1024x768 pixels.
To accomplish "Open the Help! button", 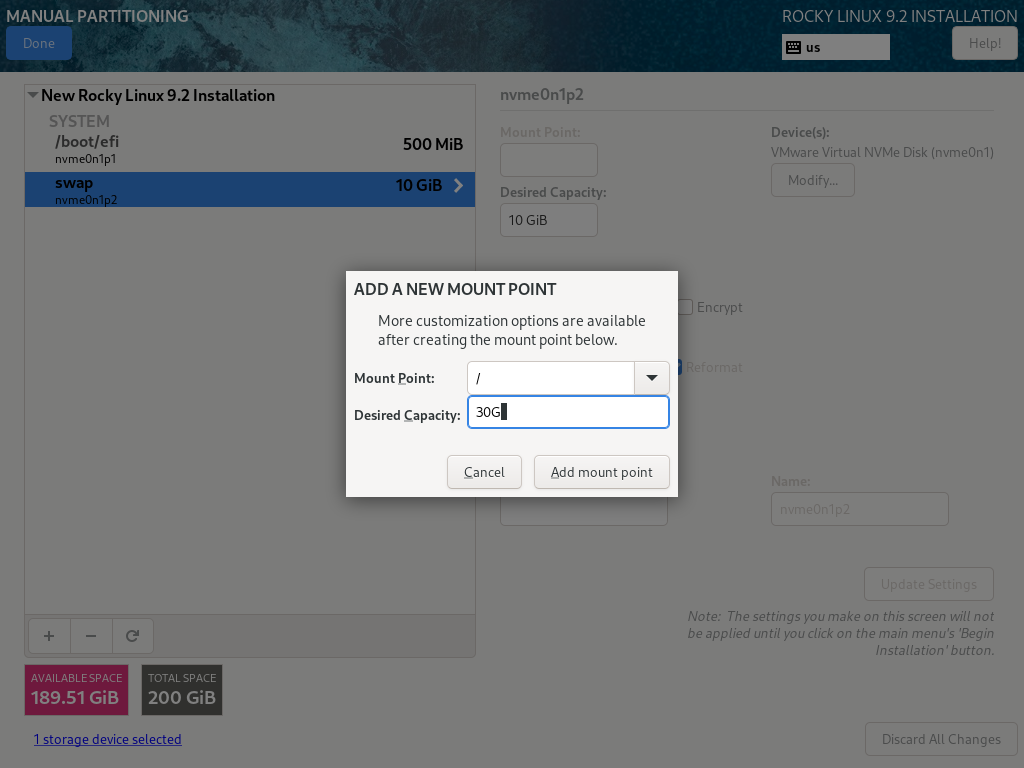I will [x=985, y=44].
